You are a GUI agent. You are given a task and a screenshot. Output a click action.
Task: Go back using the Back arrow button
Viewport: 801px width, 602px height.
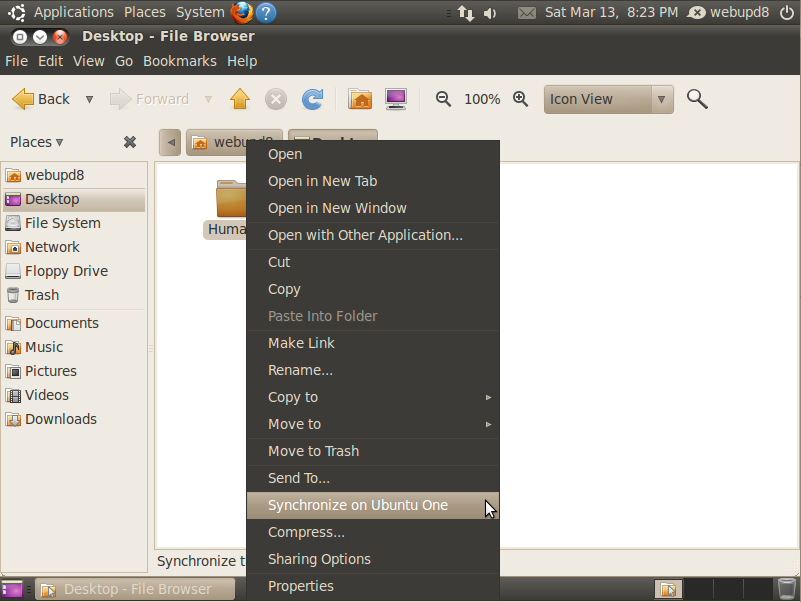coord(41,99)
